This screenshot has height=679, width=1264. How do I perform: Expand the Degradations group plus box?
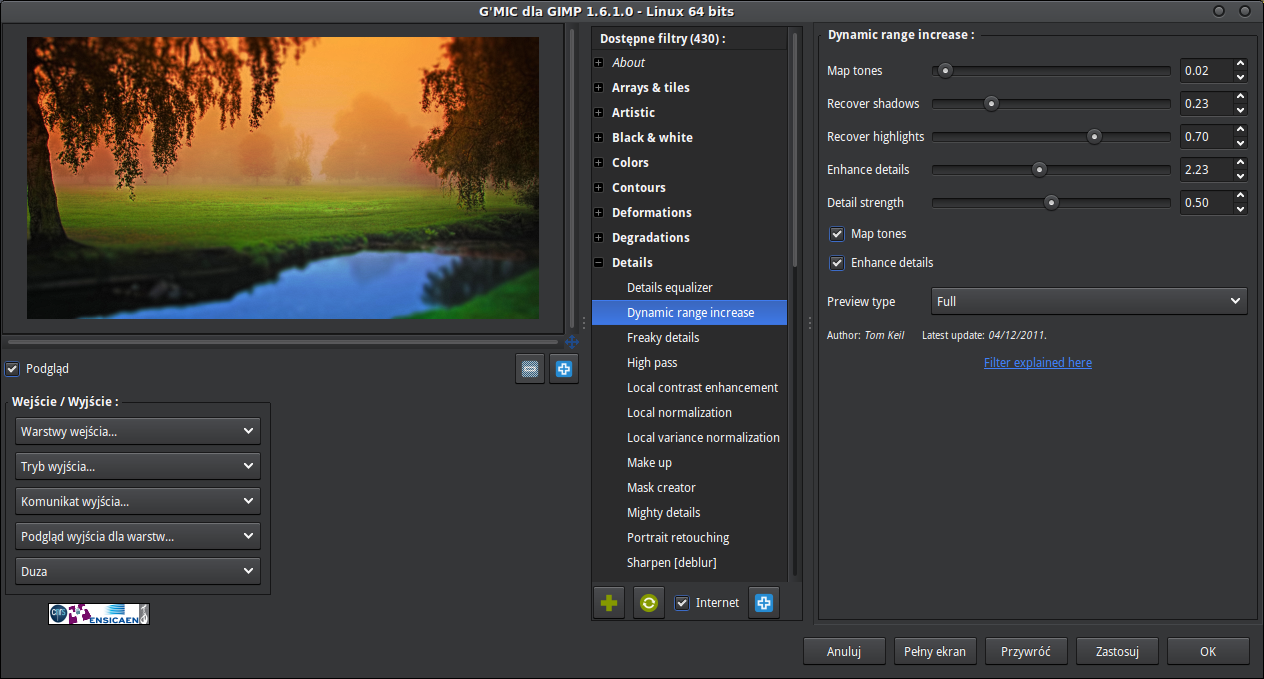coord(599,238)
